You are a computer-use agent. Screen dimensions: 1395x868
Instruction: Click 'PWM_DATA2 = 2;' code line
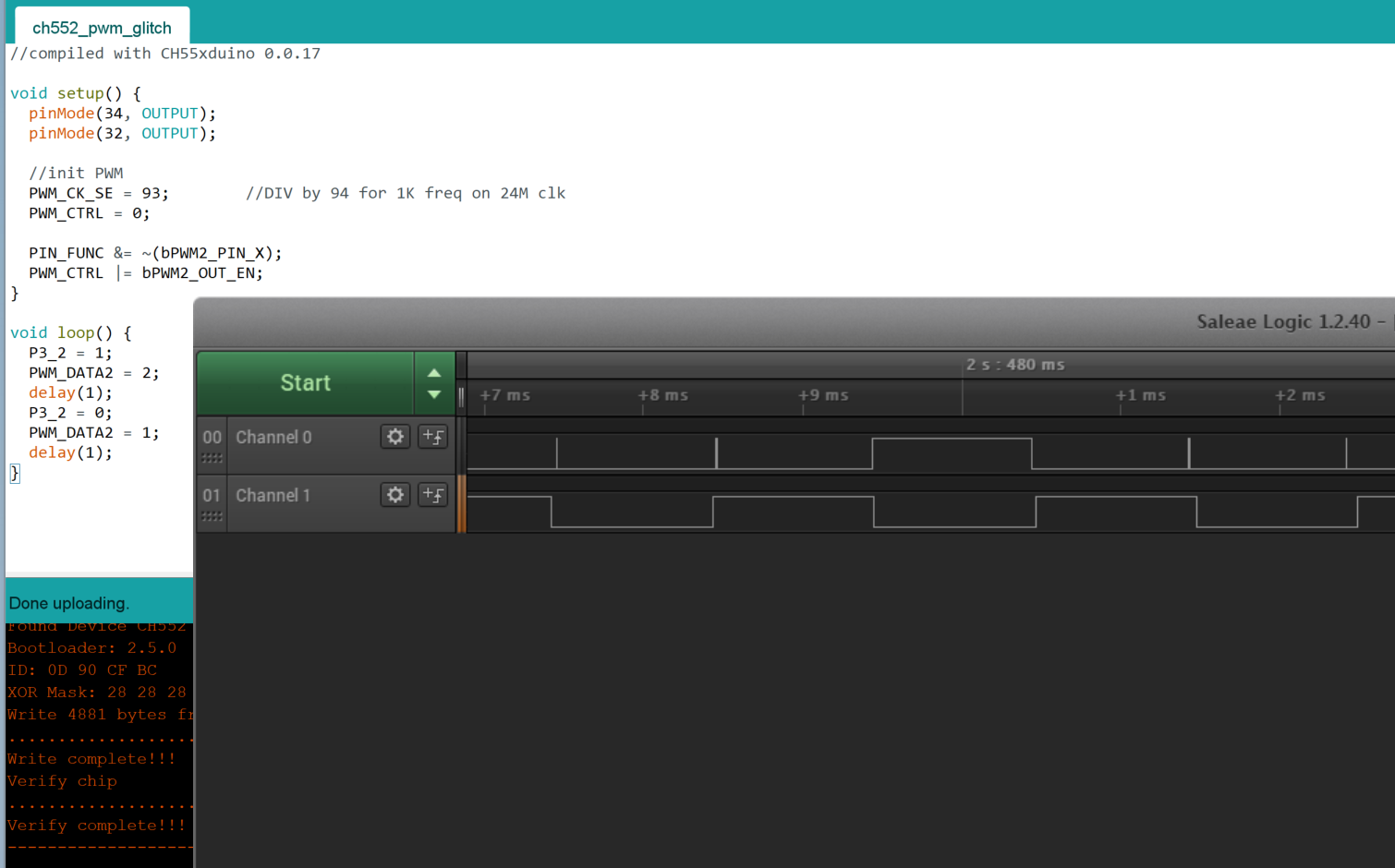[x=94, y=373]
